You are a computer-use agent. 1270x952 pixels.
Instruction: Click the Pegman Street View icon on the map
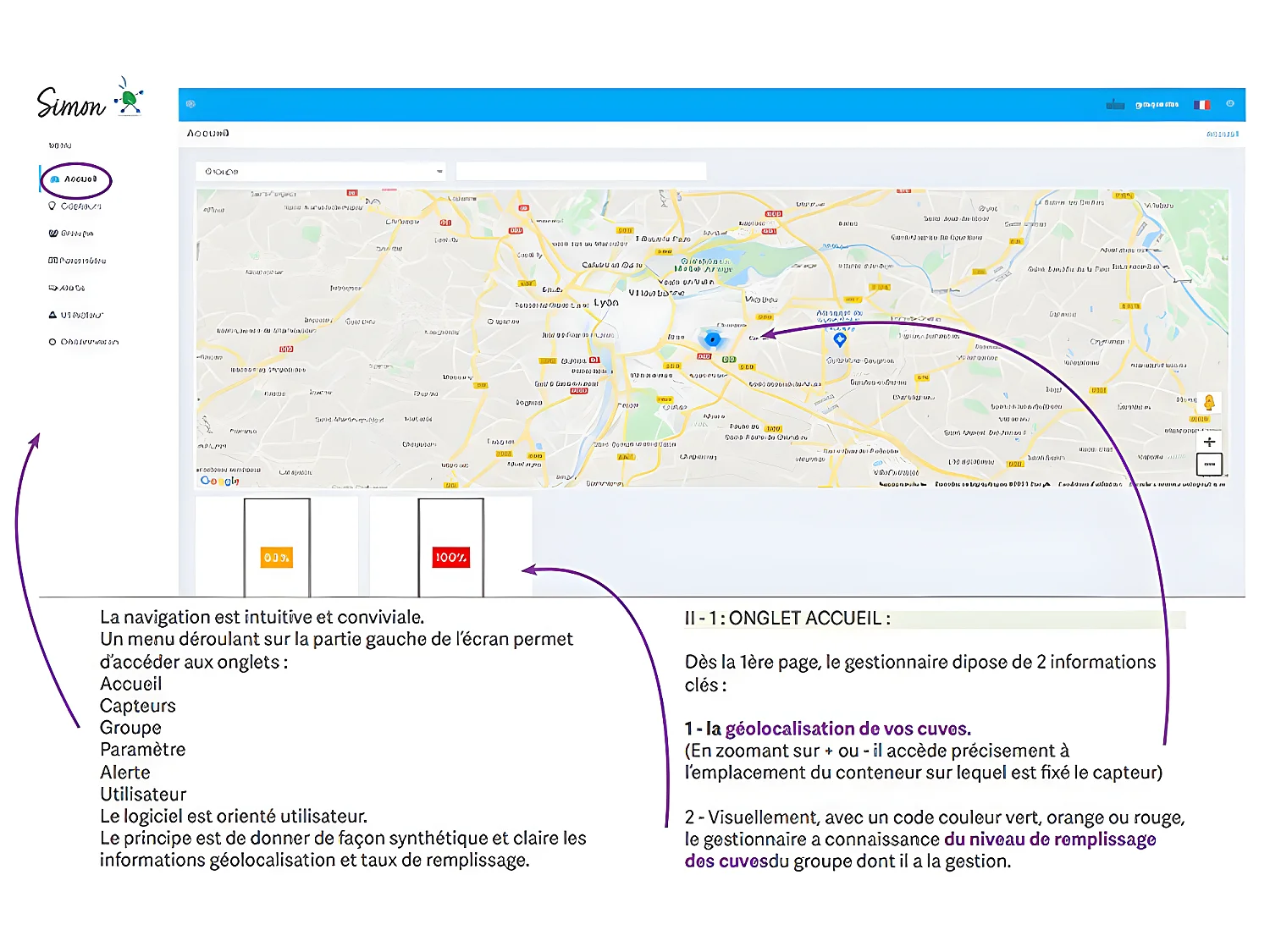coord(1210,404)
